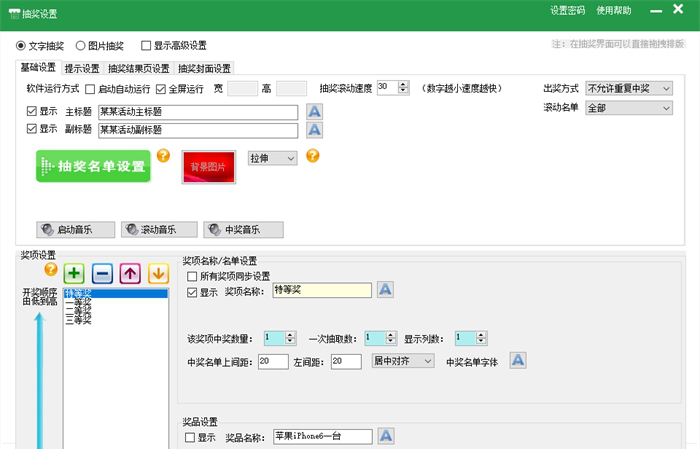Click 主标题 text field

(198, 112)
